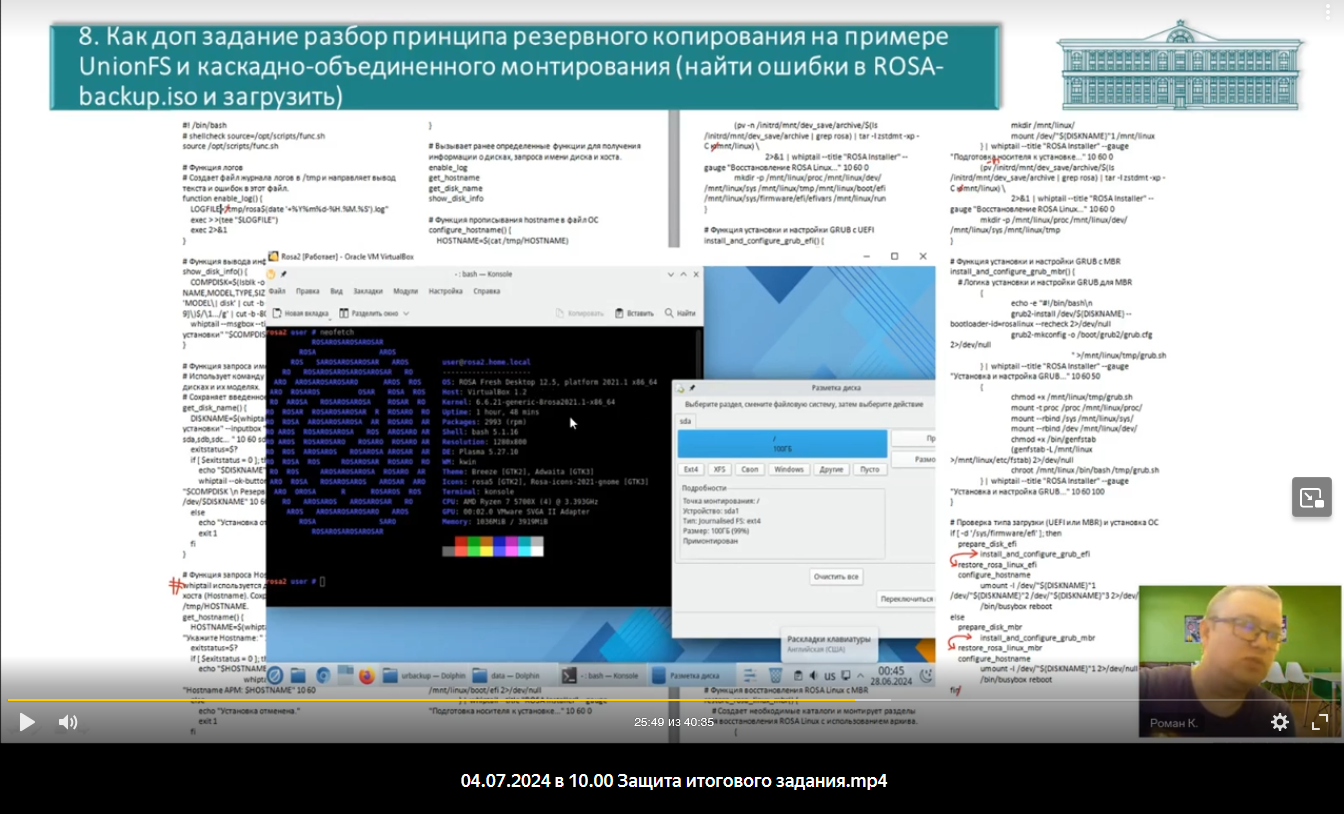Open the Закладки menu in Konsole
The image size is (1344, 814).
point(368,291)
